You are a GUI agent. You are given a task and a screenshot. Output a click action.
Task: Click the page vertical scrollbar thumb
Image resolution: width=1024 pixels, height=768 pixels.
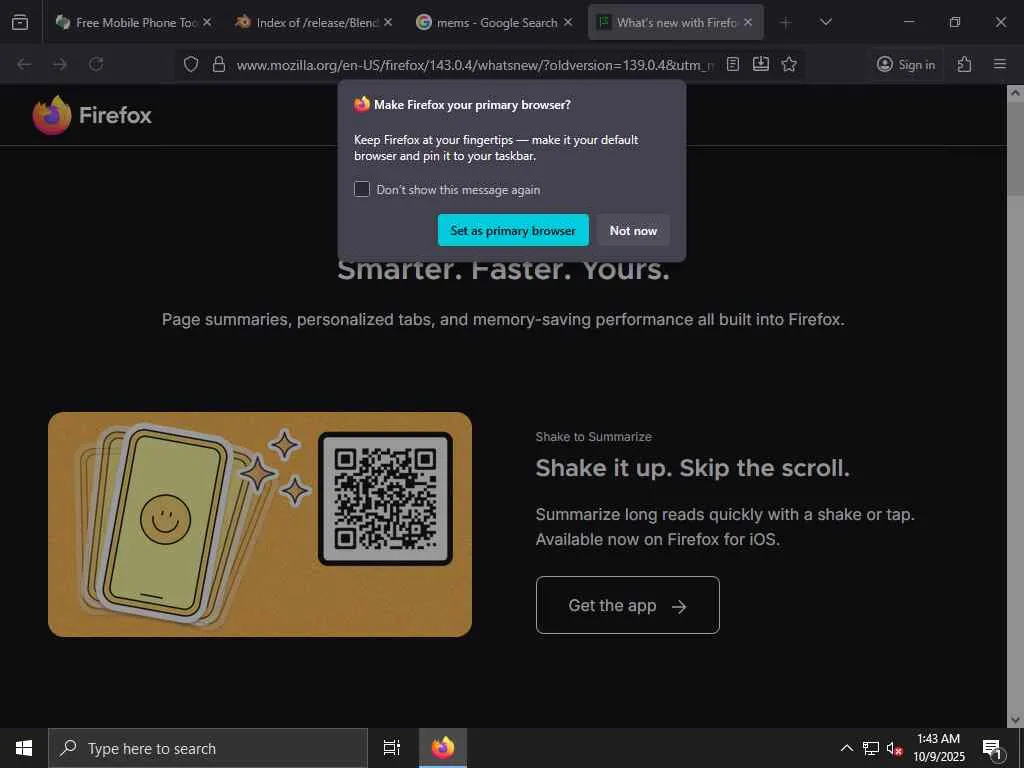[1015, 148]
